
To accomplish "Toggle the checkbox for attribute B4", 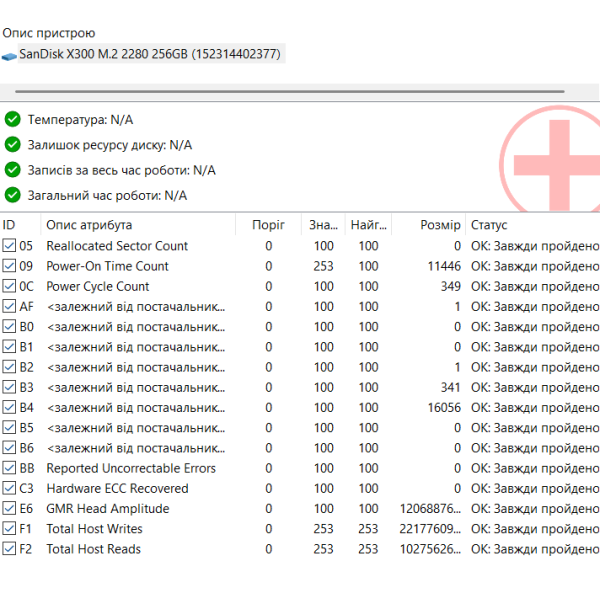I will 9,407.
